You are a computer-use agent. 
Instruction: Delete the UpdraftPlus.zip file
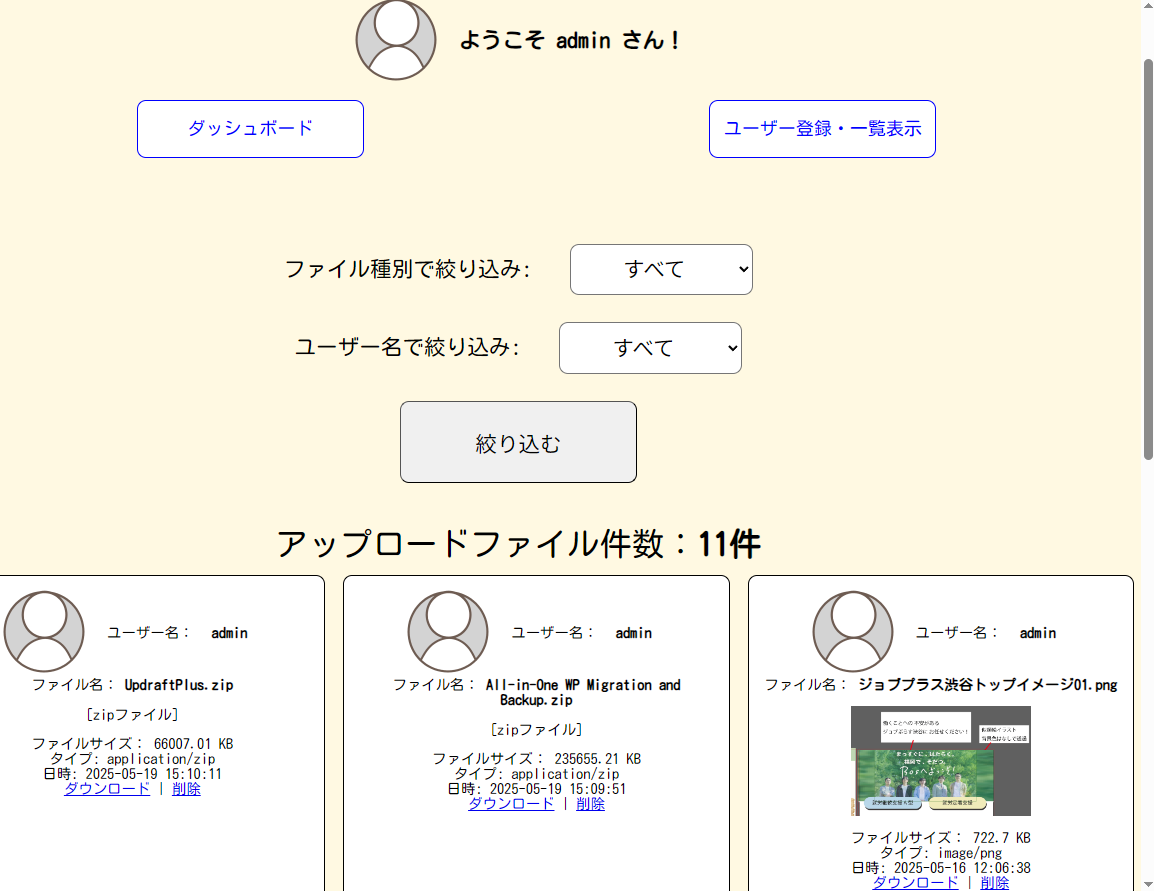(186, 789)
